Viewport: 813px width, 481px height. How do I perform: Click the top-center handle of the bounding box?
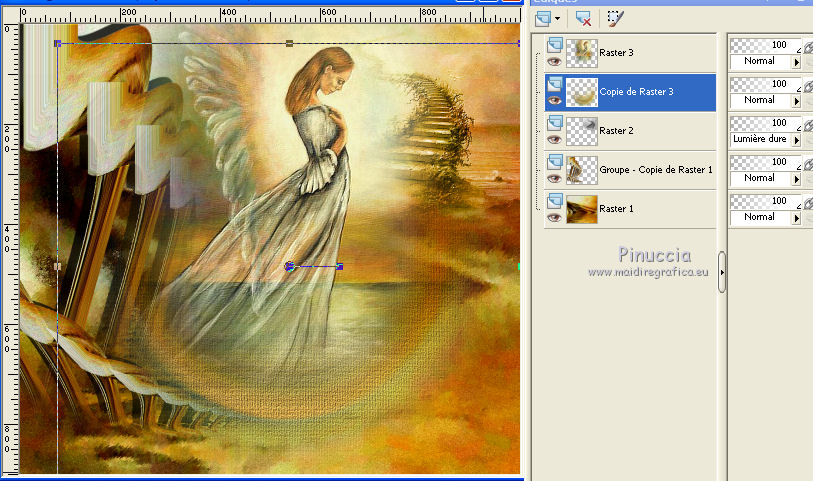[289, 44]
